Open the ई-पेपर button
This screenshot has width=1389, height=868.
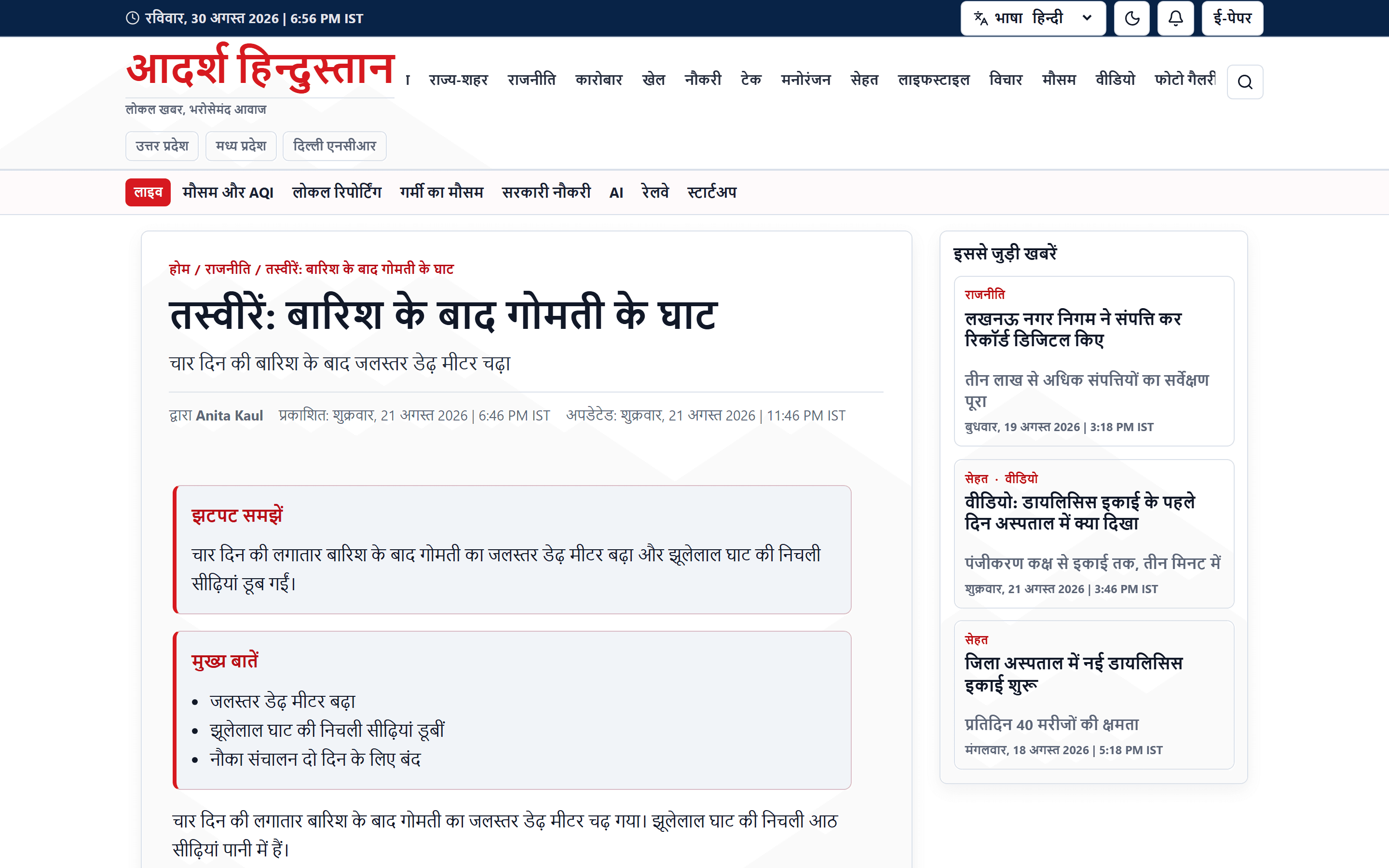[1232, 18]
